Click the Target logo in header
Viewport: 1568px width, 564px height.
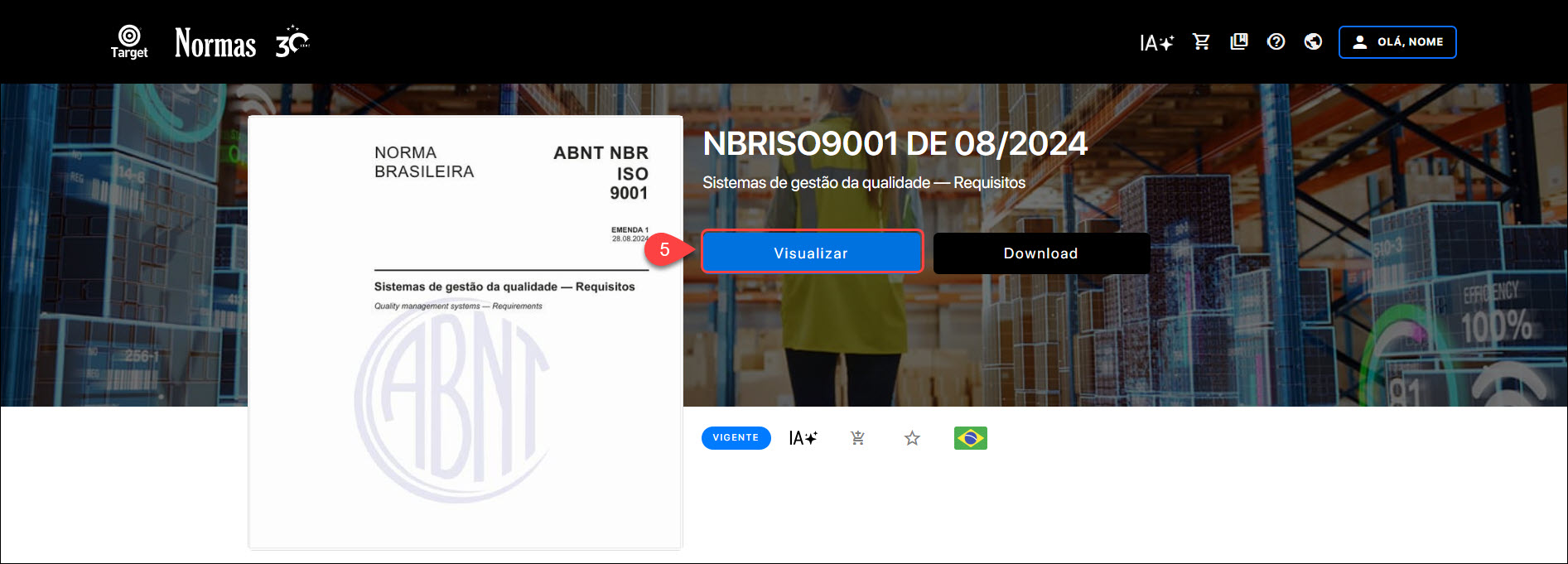tap(129, 41)
